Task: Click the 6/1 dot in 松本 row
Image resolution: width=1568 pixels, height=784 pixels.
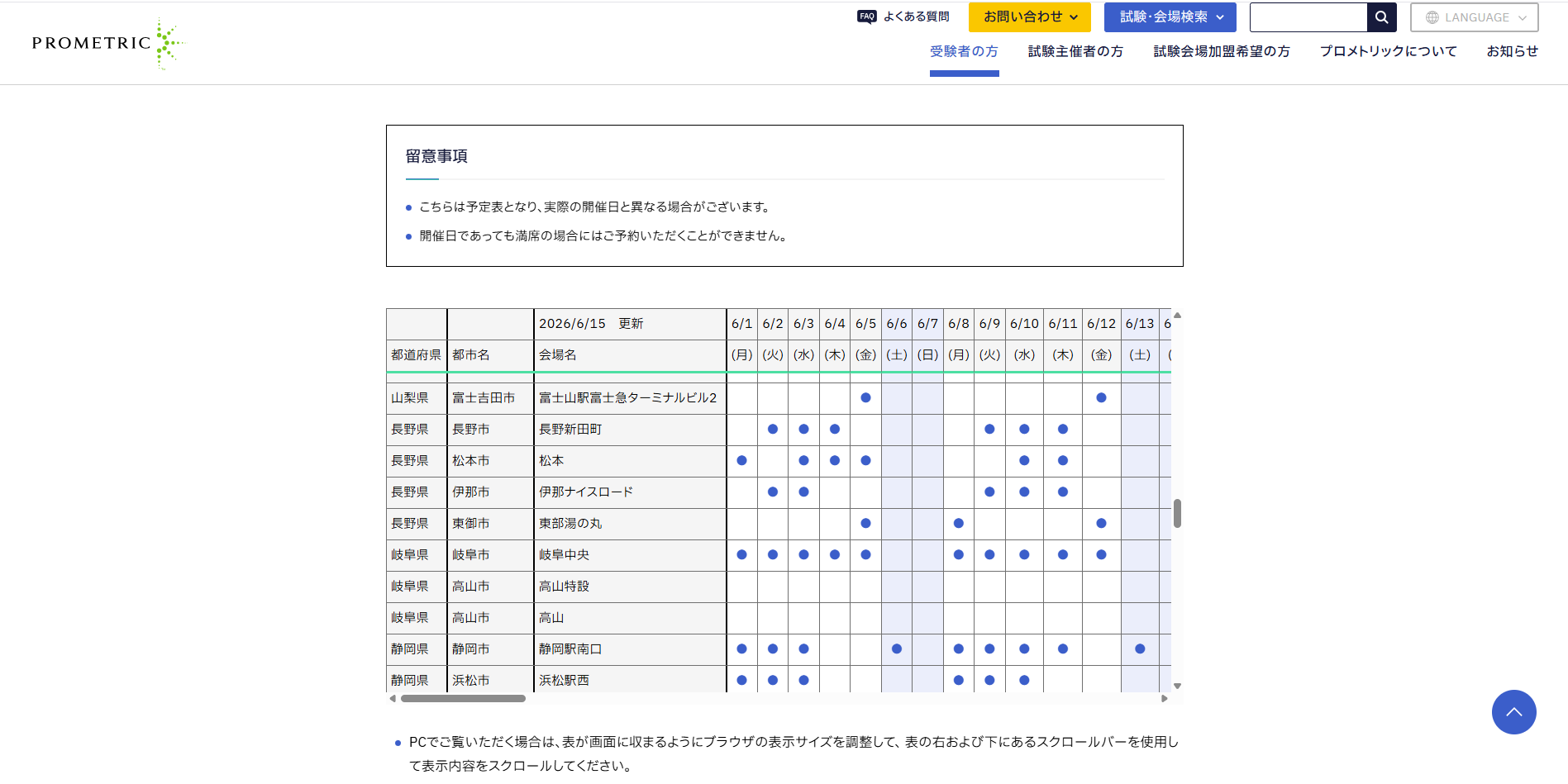Action: (742, 461)
